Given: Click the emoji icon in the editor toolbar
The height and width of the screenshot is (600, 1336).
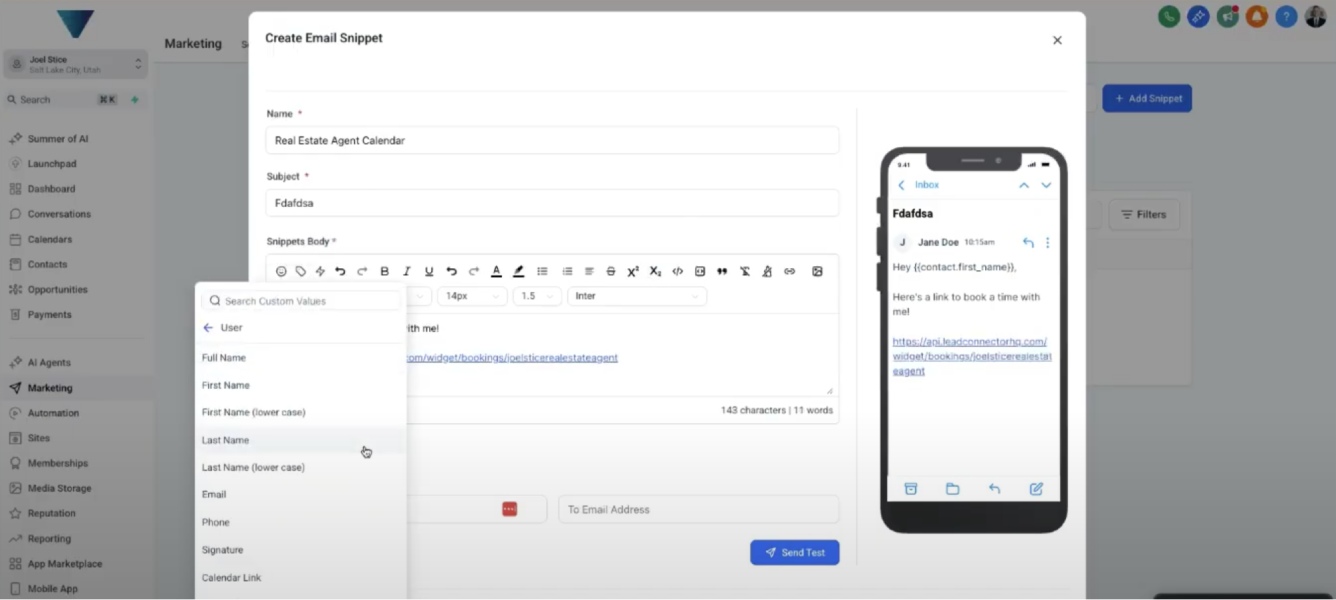Looking at the screenshot, I should [281, 271].
